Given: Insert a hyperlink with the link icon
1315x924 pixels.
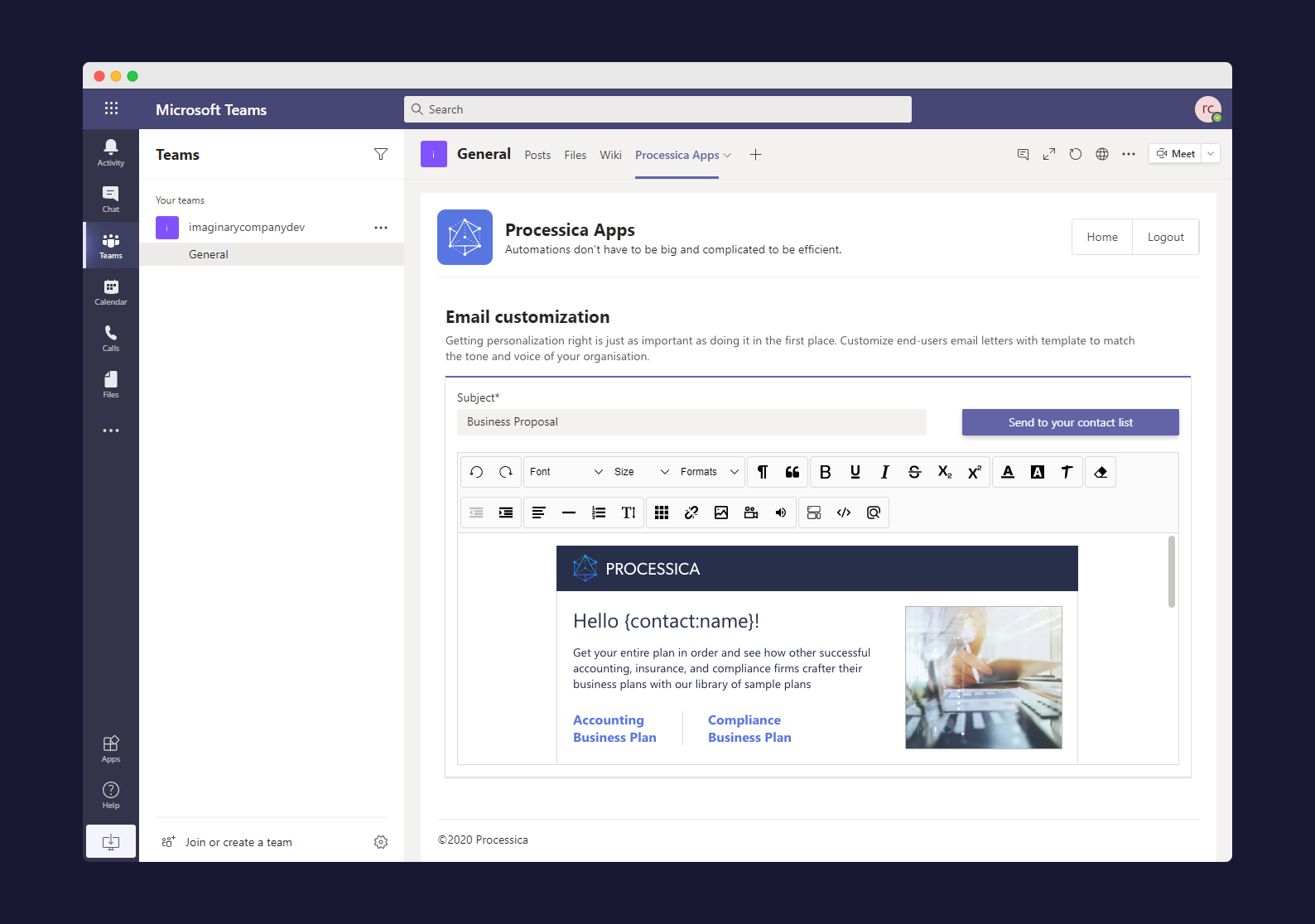Looking at the screenshot, I should (x=691, y=513).
